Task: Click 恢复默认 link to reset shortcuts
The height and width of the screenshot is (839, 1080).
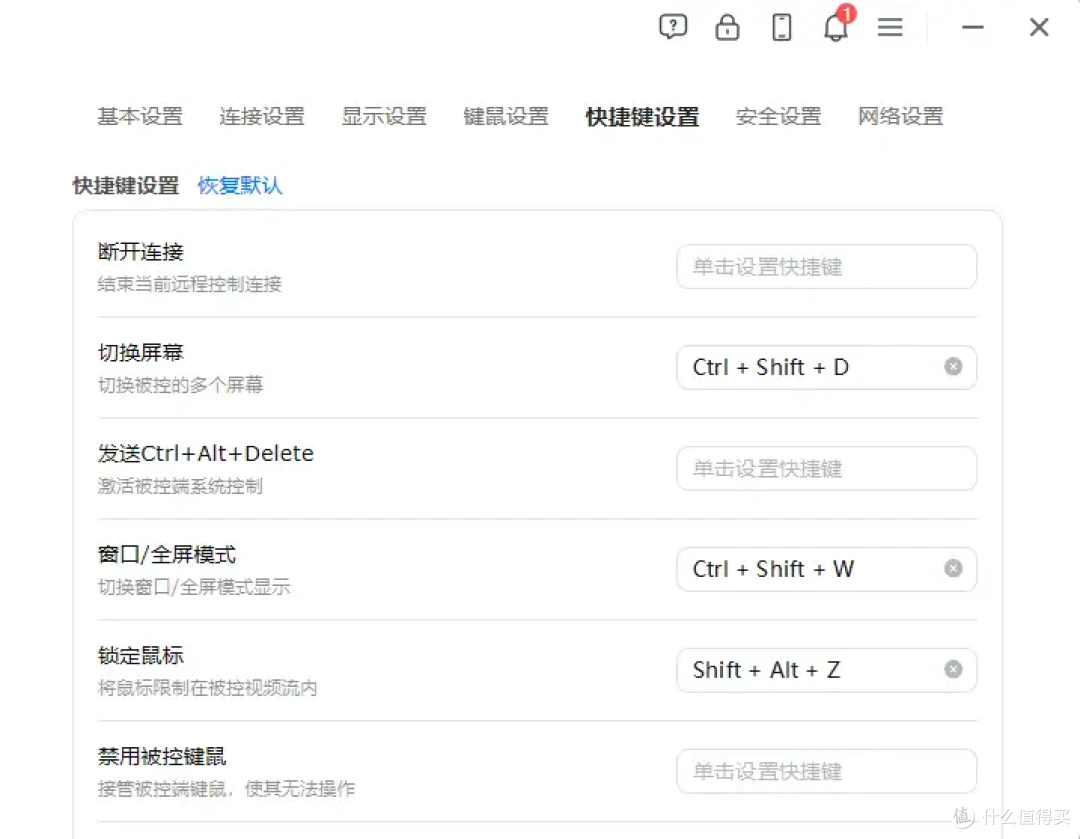Action: tap(240, 185)
